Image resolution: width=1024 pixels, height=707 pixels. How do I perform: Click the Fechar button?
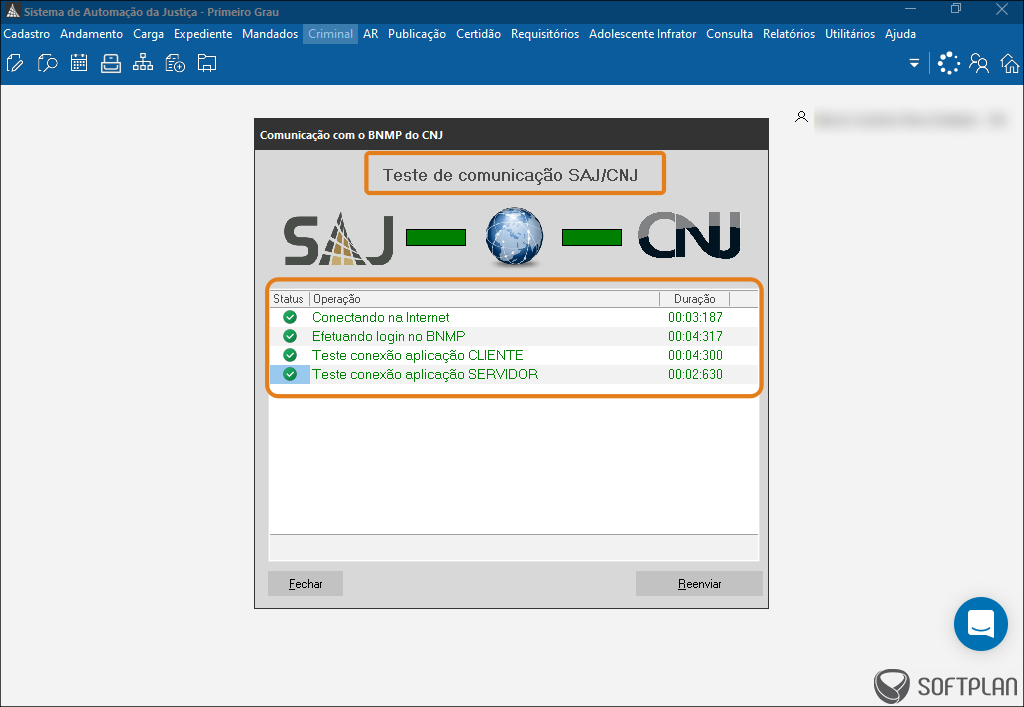[x=306, y=584]
